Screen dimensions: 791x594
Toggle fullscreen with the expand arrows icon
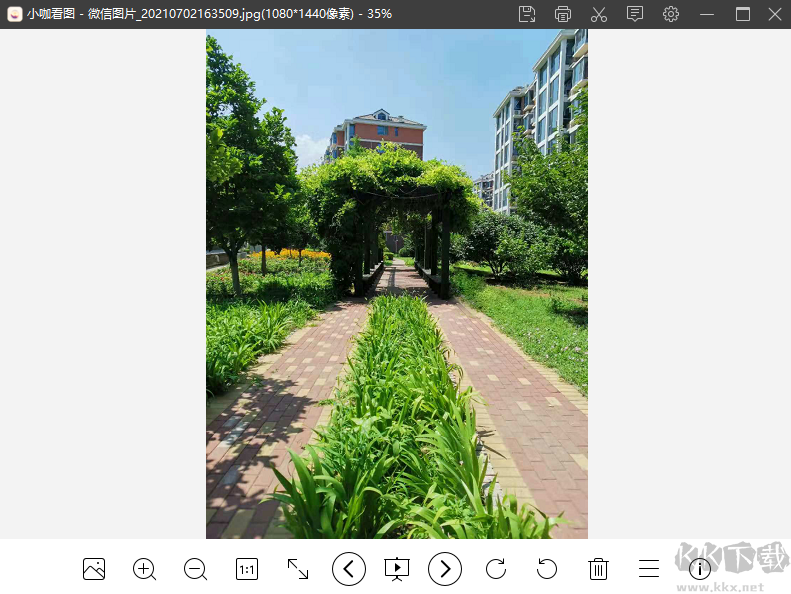click(x=298, y=569)
